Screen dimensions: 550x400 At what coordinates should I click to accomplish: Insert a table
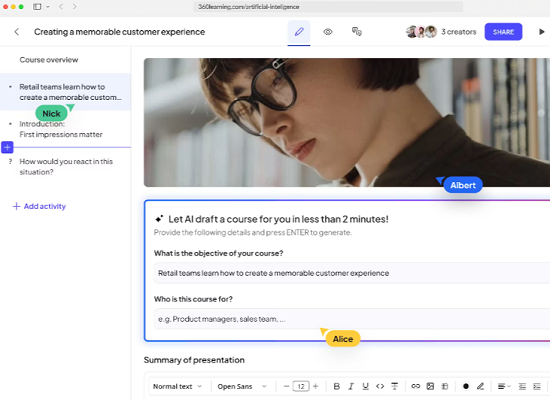pyautogui.click(x=445, y=386)
